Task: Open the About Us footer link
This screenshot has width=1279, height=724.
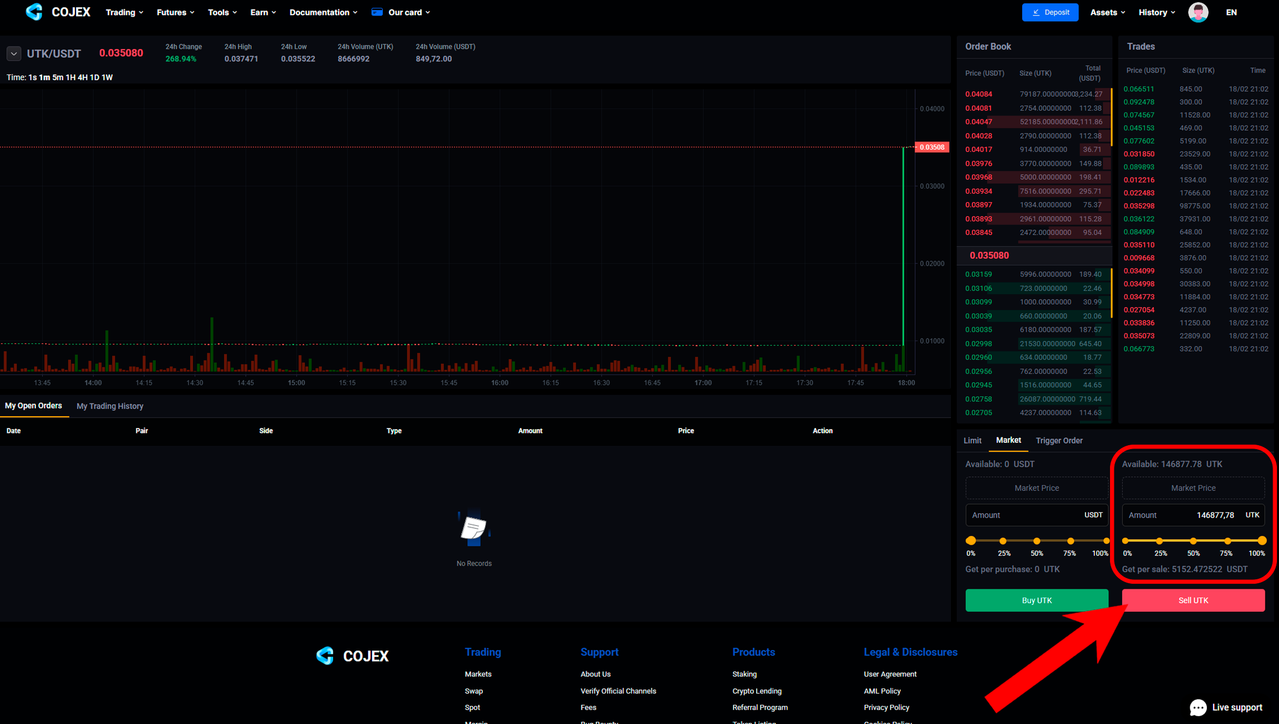Action: pyautogui.click(x=596, y=674)
